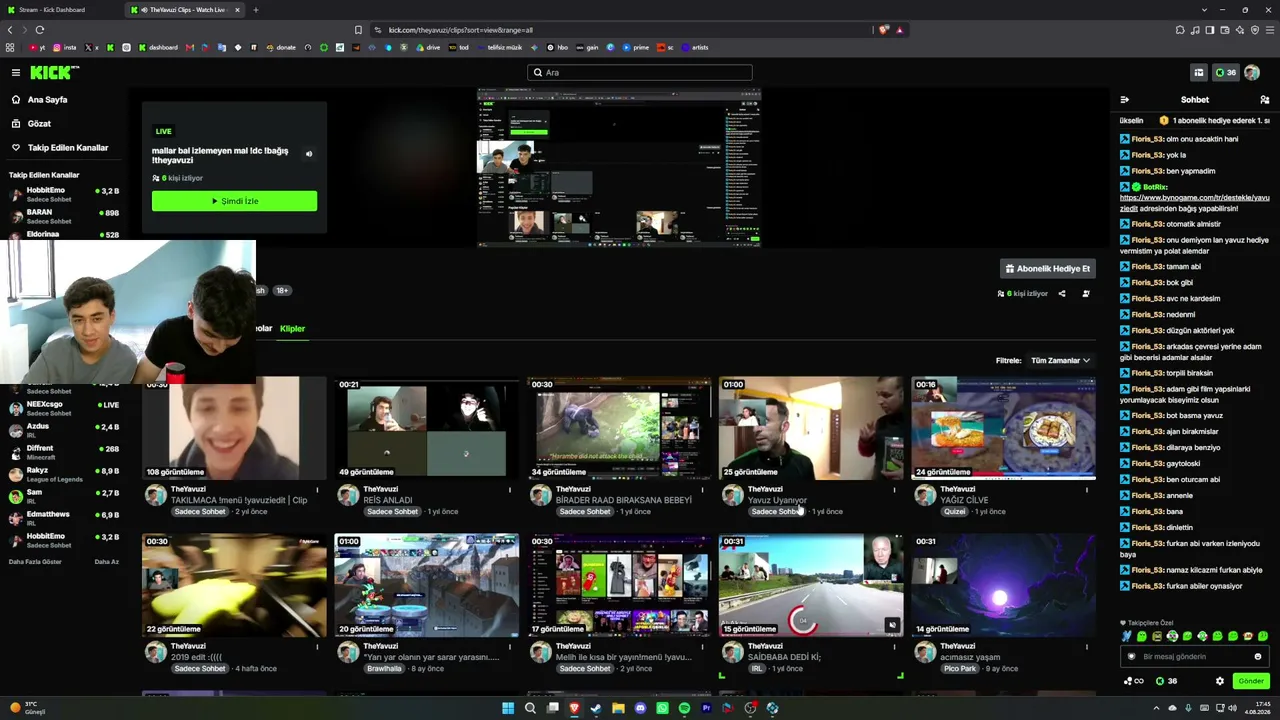Open NEEXcsgo followed channel
Viewport: 1280px width, 720px height.
click(64, 408)
